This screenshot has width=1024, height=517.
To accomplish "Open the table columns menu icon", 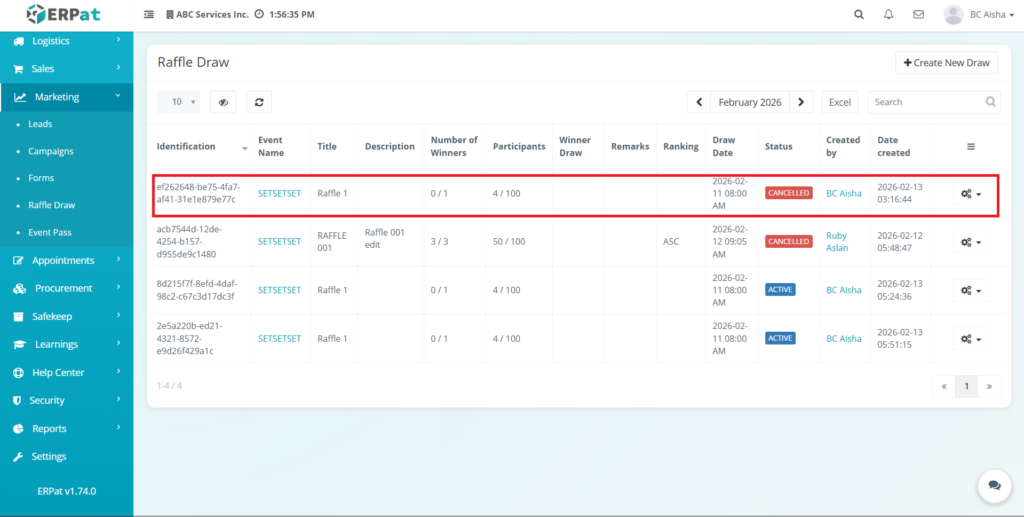I will tap(970, 147).
